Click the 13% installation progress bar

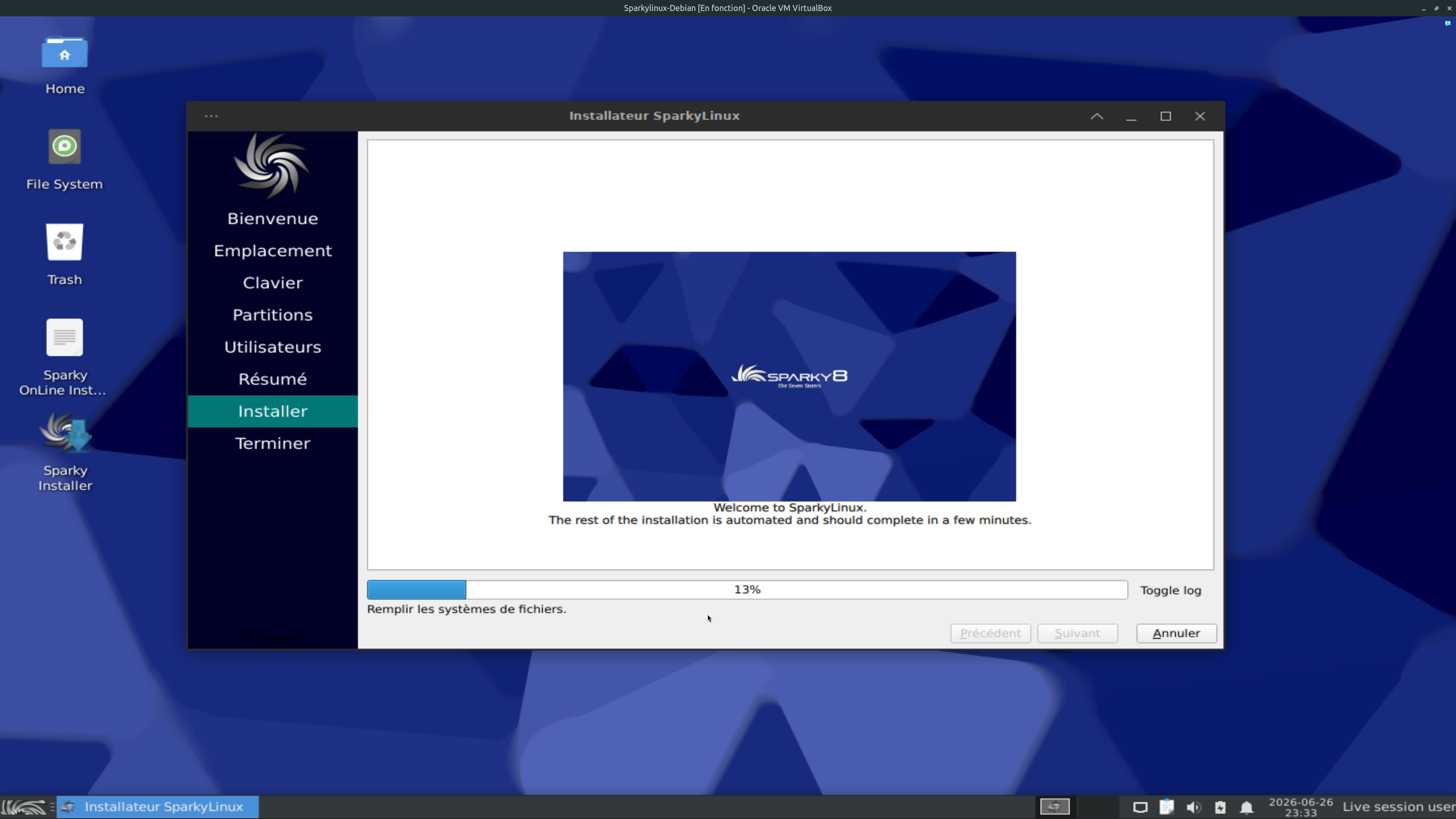pos(747,590)
